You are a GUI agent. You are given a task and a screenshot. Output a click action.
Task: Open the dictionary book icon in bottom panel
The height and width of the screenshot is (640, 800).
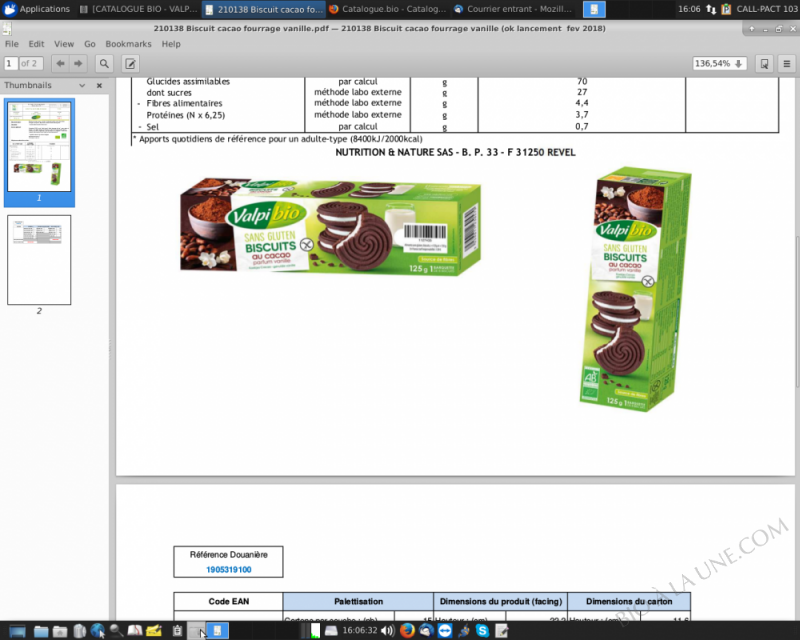pos(135,631)
